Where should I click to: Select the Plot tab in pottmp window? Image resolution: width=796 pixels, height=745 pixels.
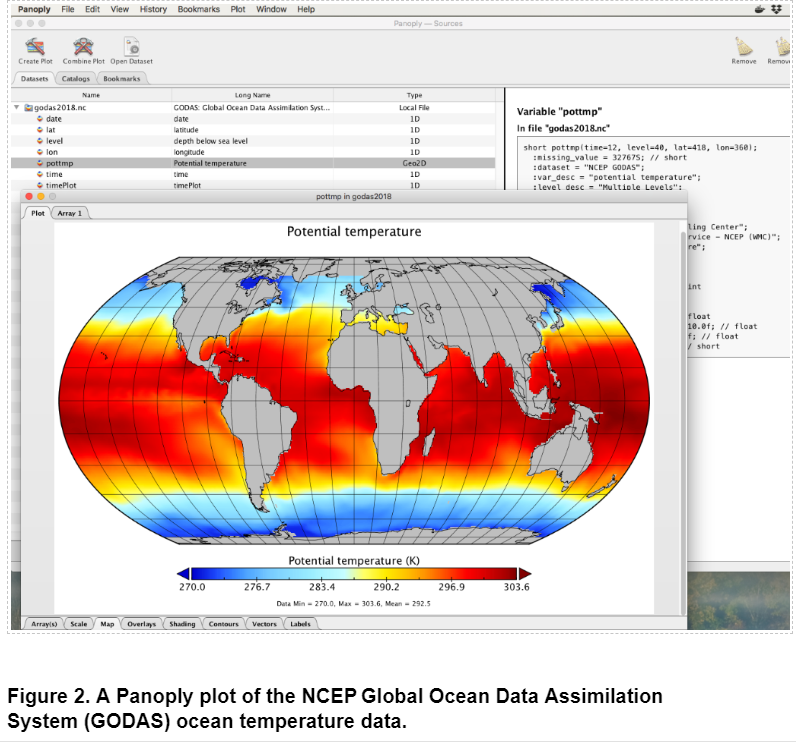(38, 213)
